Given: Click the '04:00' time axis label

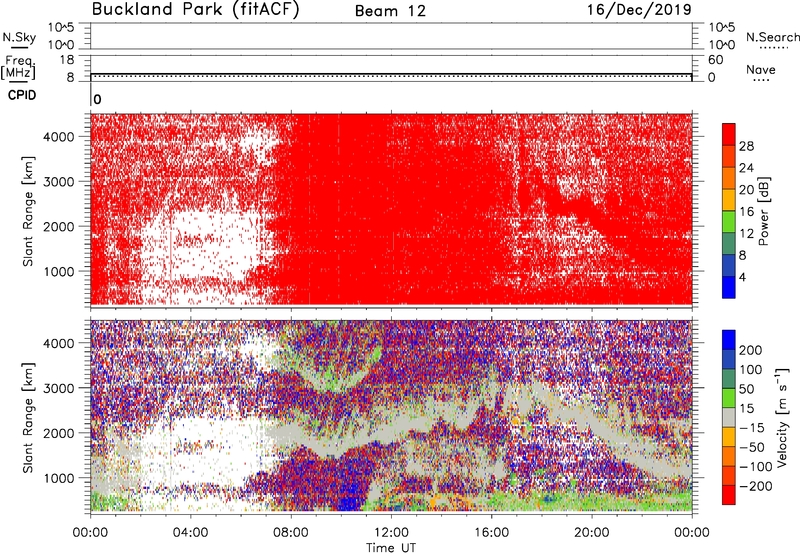Looking at the screenshot, I should pyautogui.click(x=190, y=533).
